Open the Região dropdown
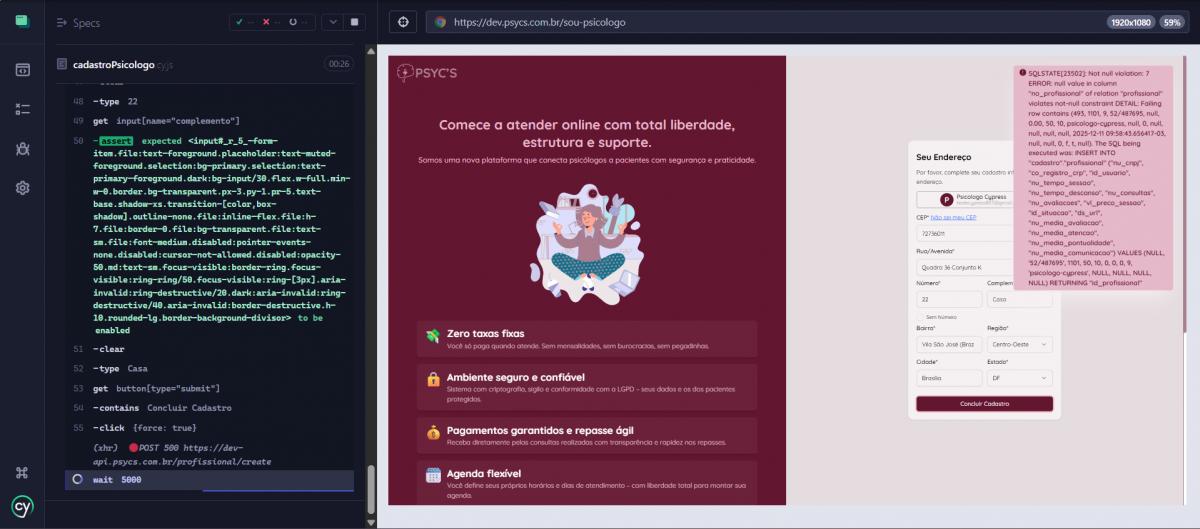 [x=1019, y=344]
